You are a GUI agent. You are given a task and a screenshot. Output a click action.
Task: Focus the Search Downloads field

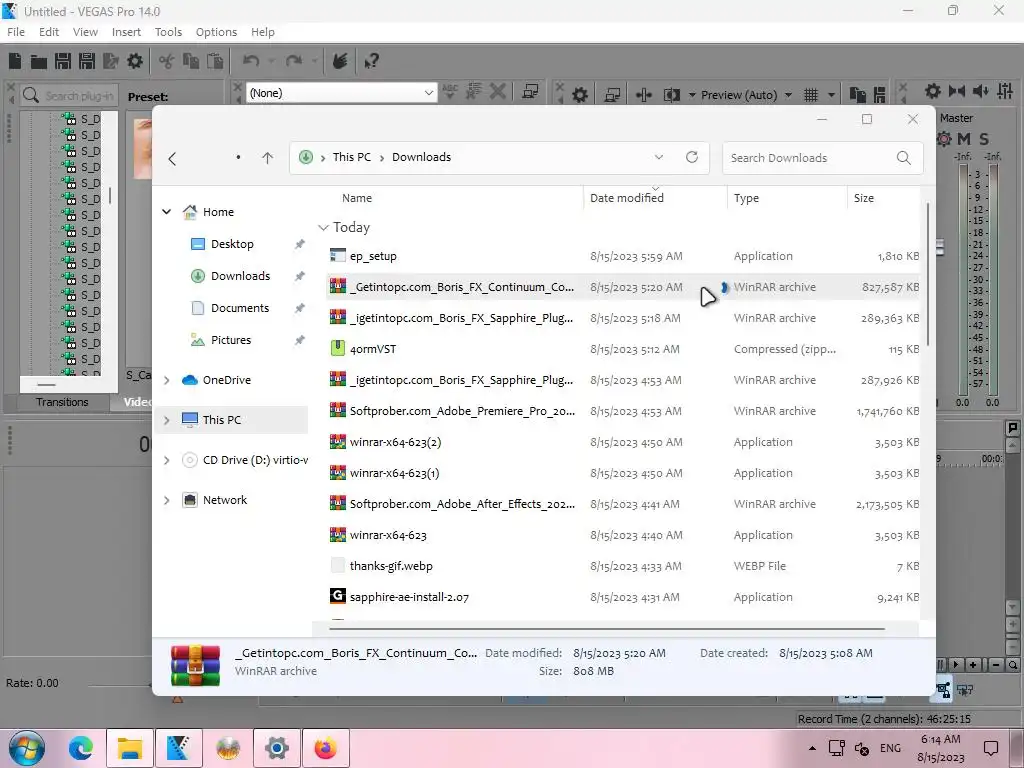click(x=822, y=158)
